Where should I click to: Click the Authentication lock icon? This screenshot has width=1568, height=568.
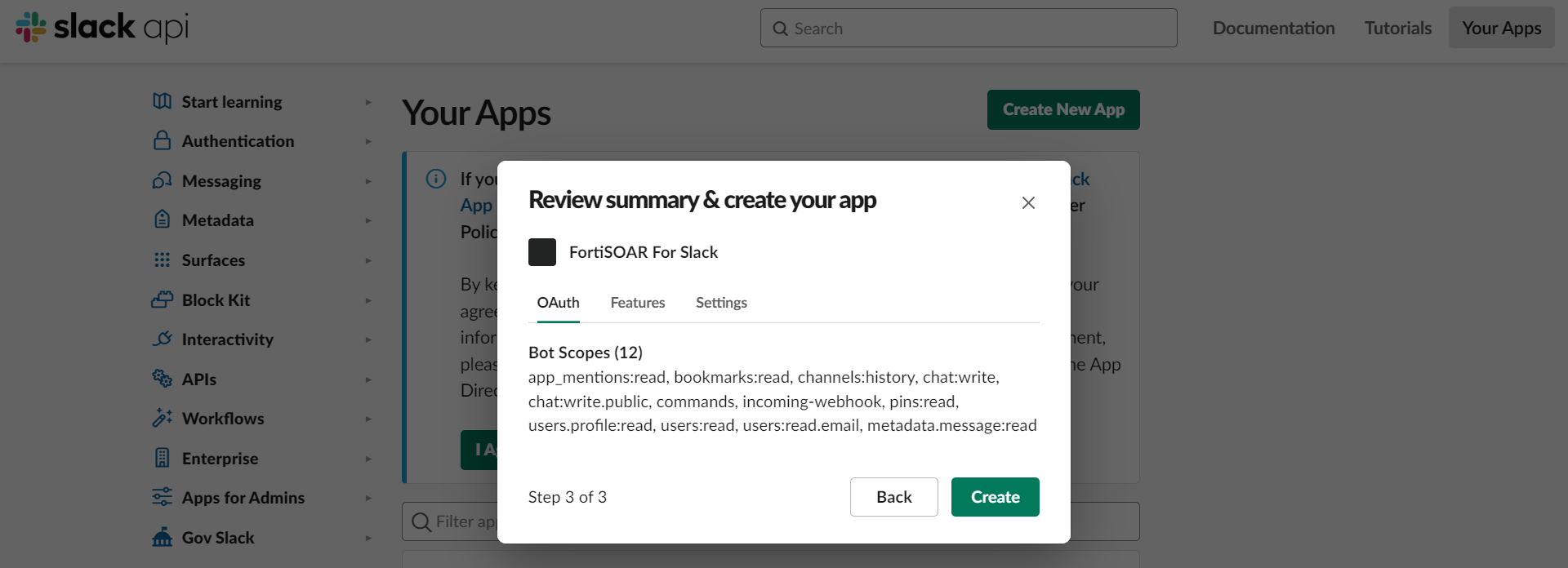[x=162, y=140]
